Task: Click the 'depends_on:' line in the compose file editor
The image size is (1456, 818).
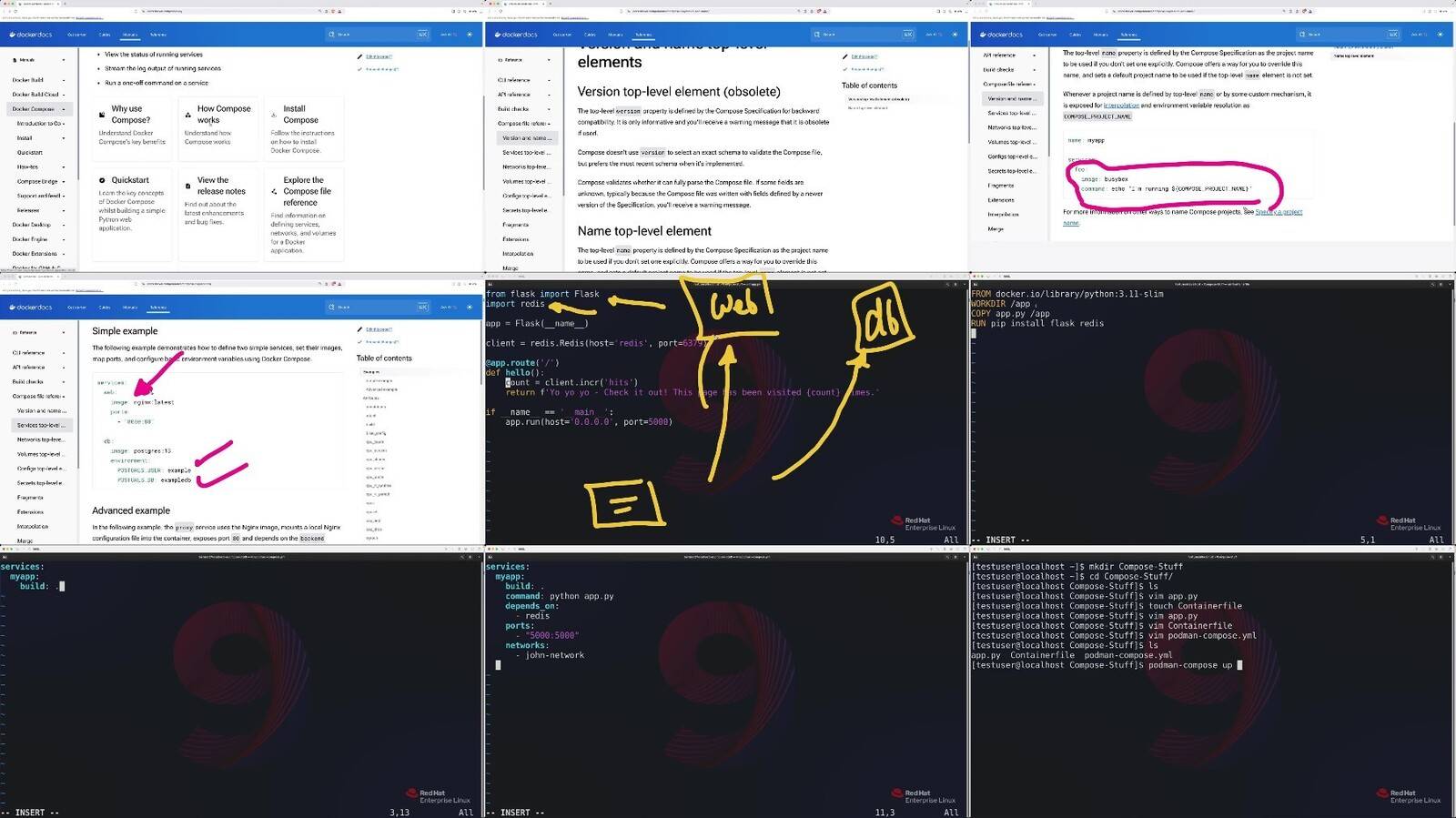Action: pyautogui.click(x=531, y=606)
